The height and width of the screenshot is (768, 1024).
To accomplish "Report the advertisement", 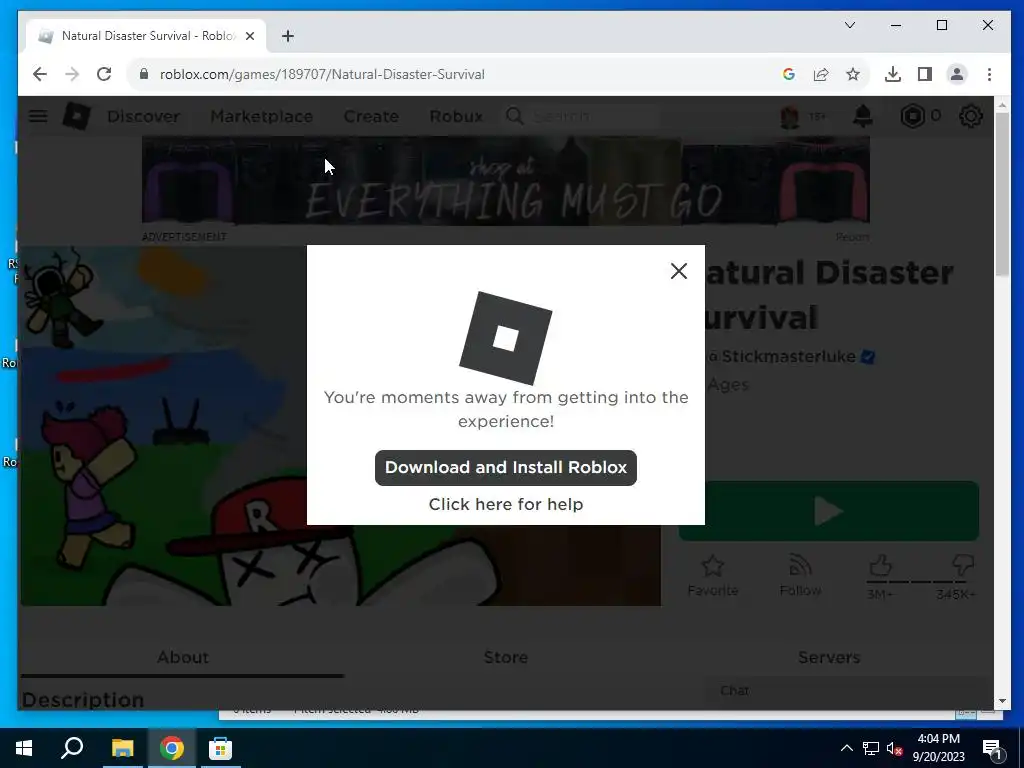I will tap(852, 237).
